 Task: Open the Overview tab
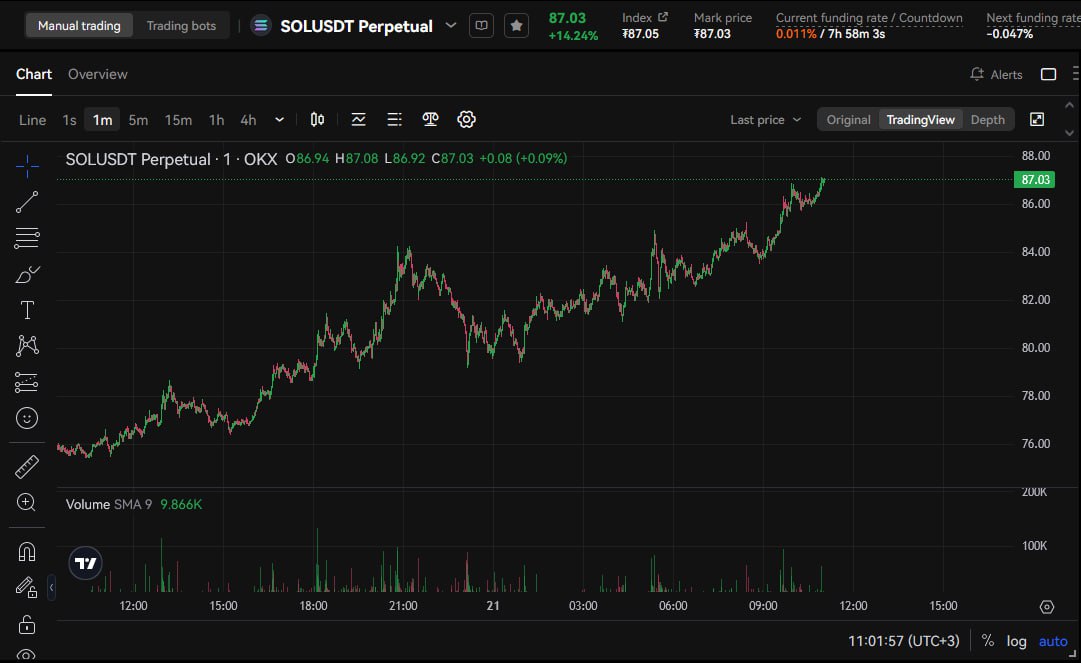point(97,74)
